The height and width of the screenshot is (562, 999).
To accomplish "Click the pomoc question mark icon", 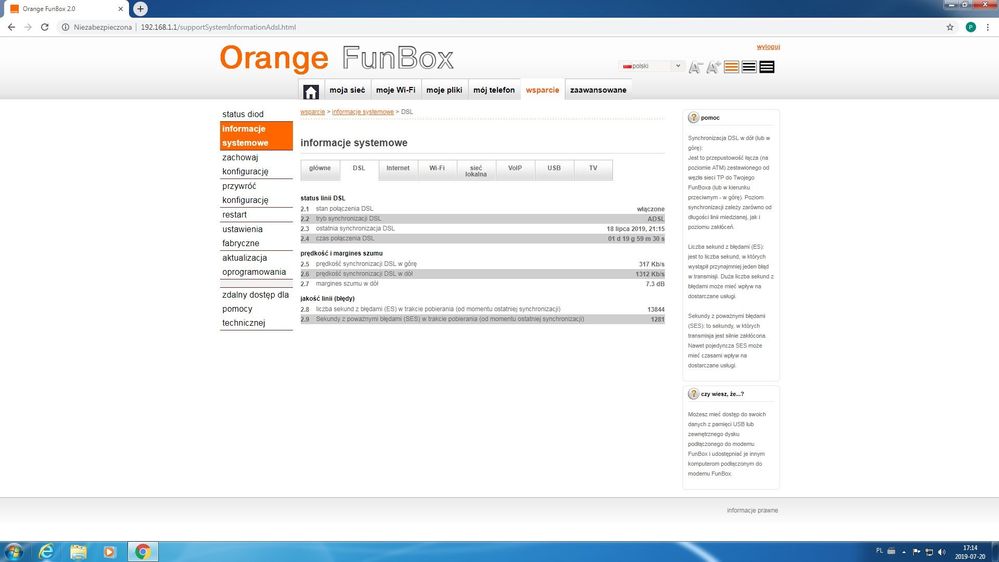I will (x=693, y=117).
